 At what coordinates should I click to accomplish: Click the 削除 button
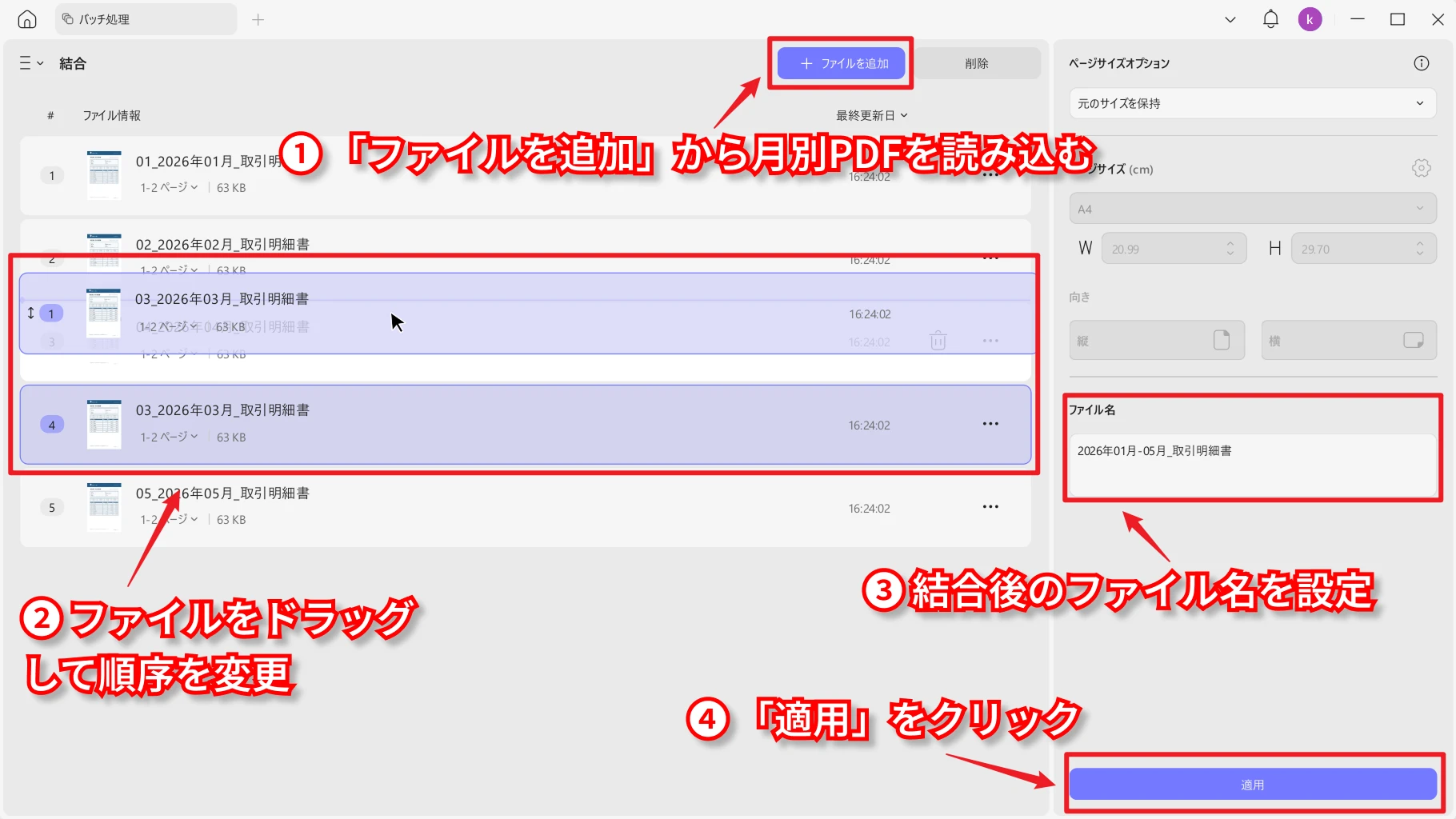tap(977, 63)
